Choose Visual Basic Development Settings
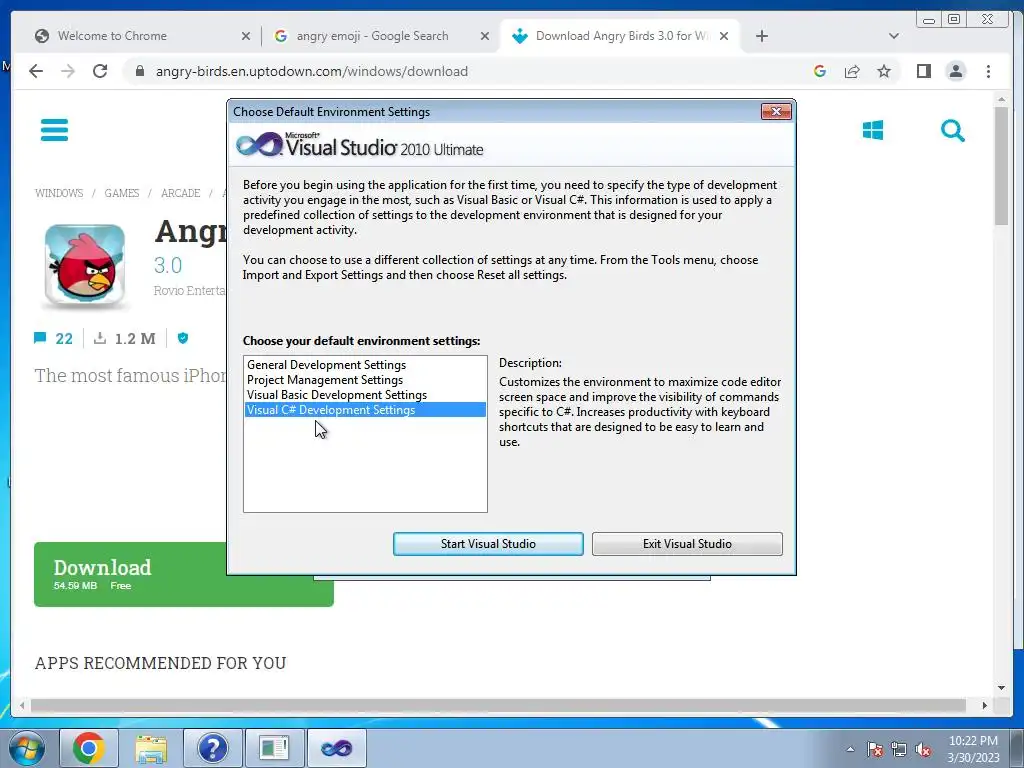This screenshot has width=1024, height=768. click(x=365, y=394)
